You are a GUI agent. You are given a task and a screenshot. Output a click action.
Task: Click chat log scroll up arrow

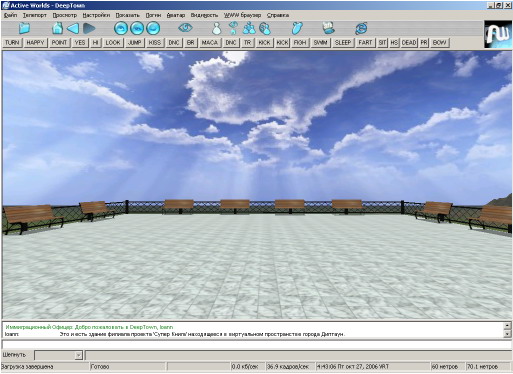click(x=507, y=326)
